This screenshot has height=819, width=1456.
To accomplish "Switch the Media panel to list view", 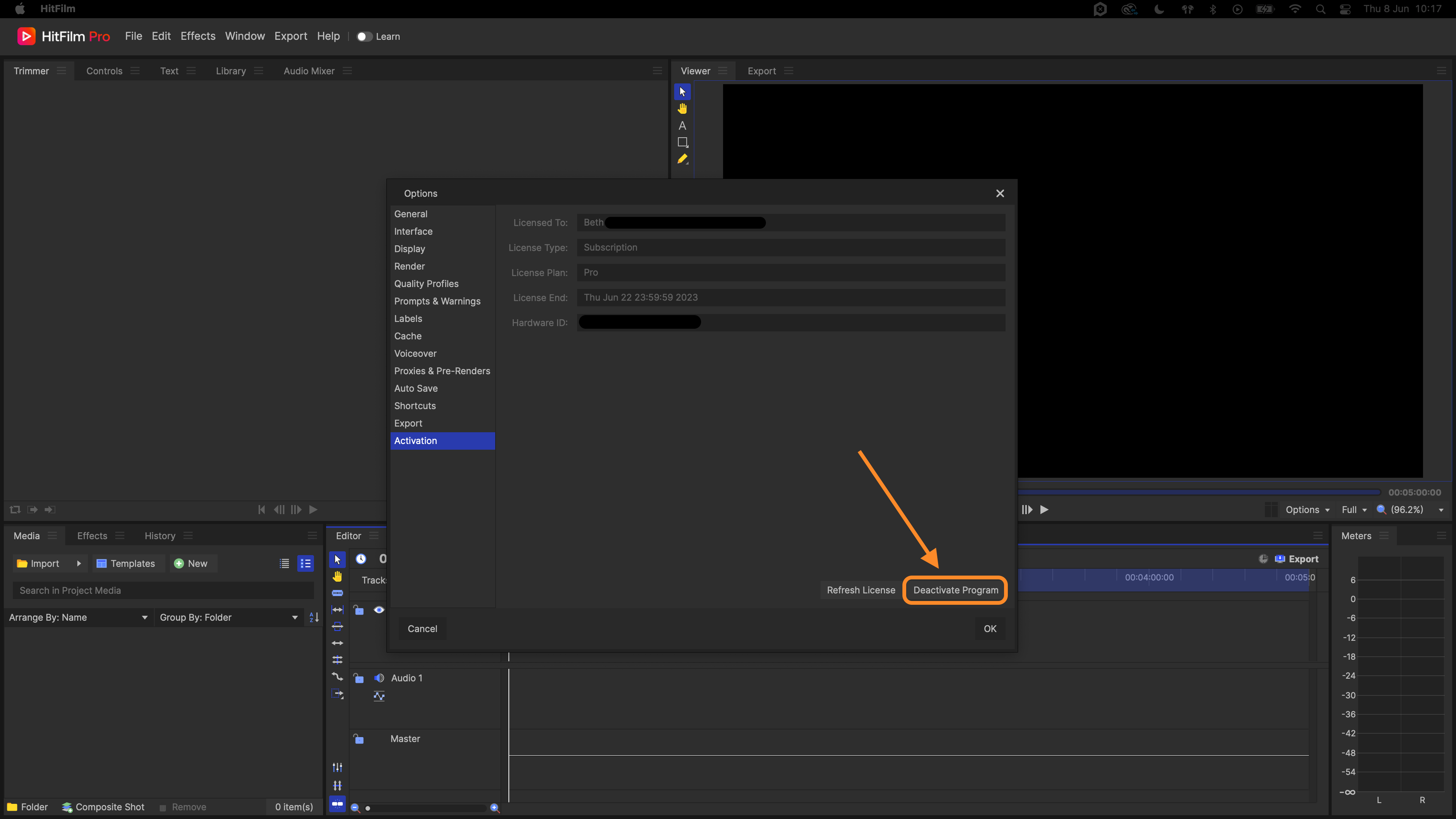I will 284,563.
